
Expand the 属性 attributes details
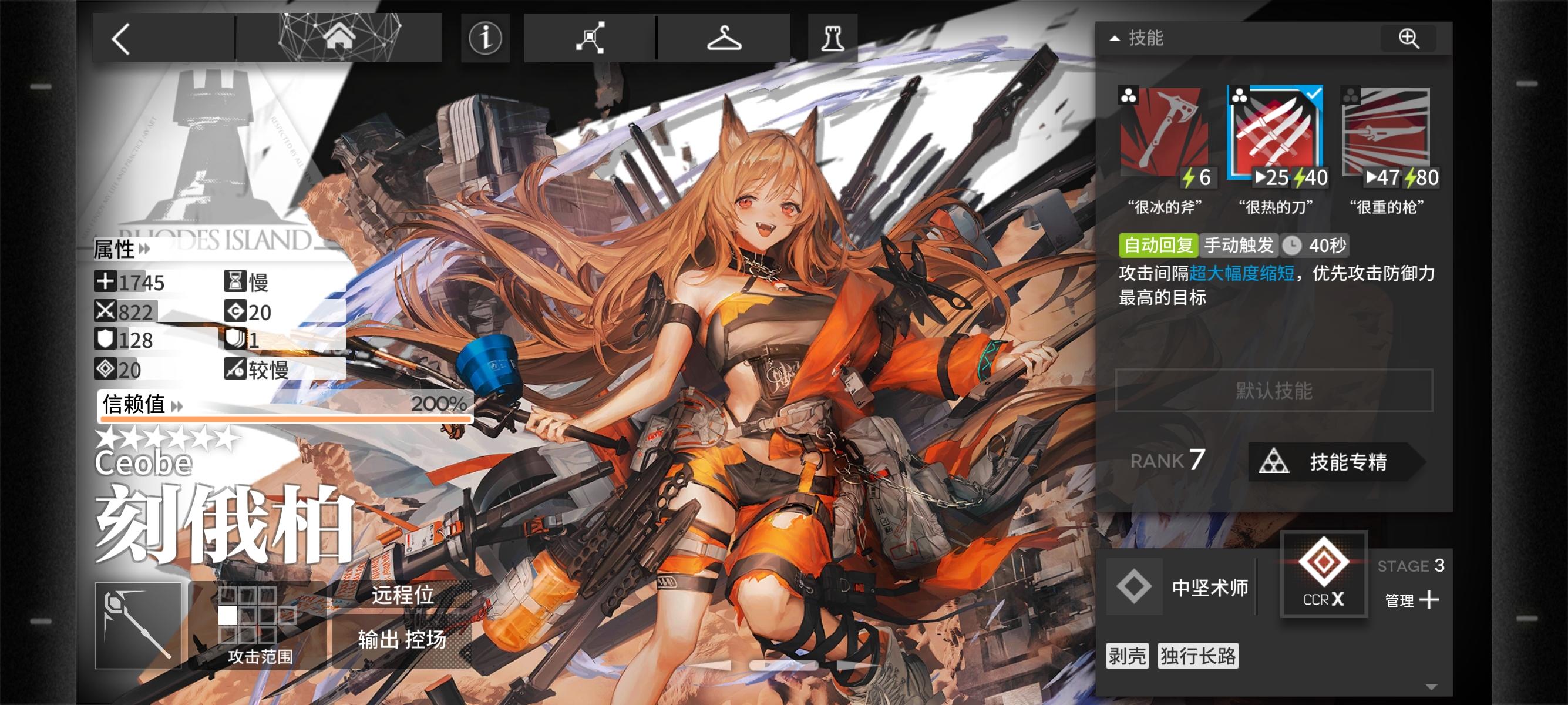click(x=122, y=249)
